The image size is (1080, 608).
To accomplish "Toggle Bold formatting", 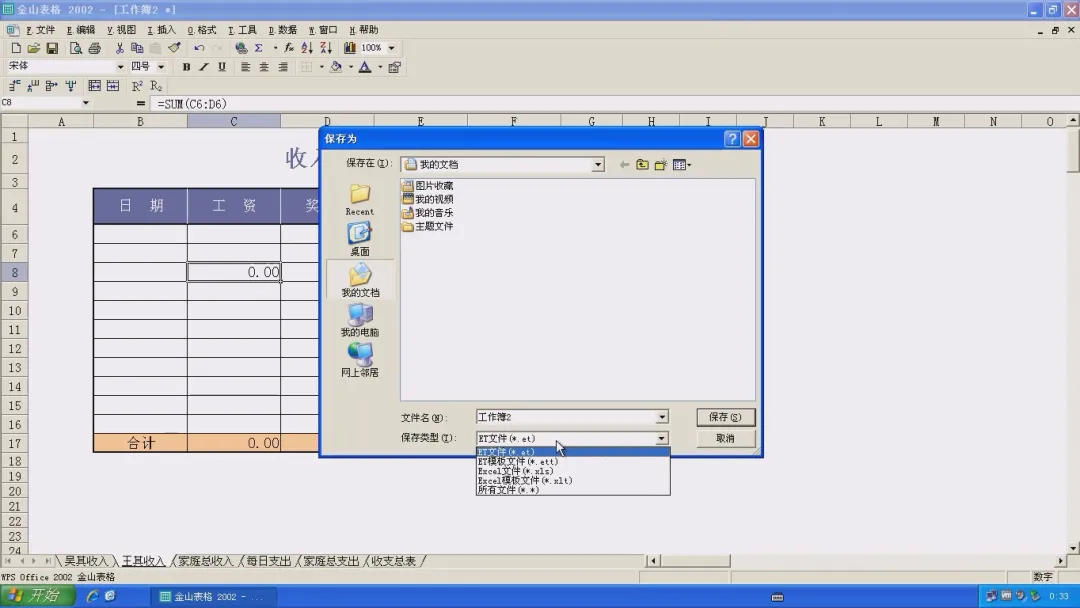I will [x=186, y=67].
